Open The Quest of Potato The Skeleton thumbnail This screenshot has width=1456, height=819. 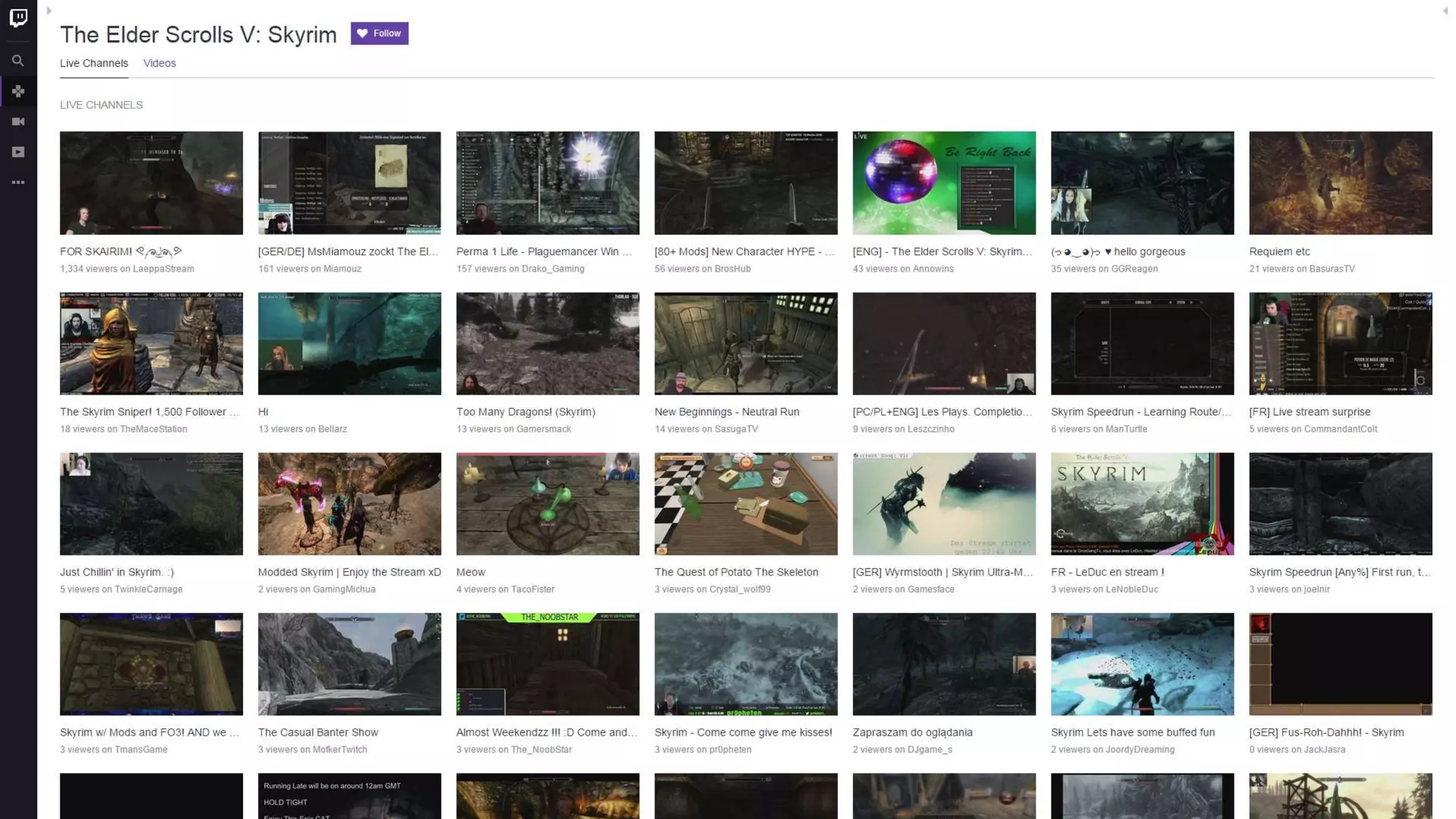tap(745, 503)
